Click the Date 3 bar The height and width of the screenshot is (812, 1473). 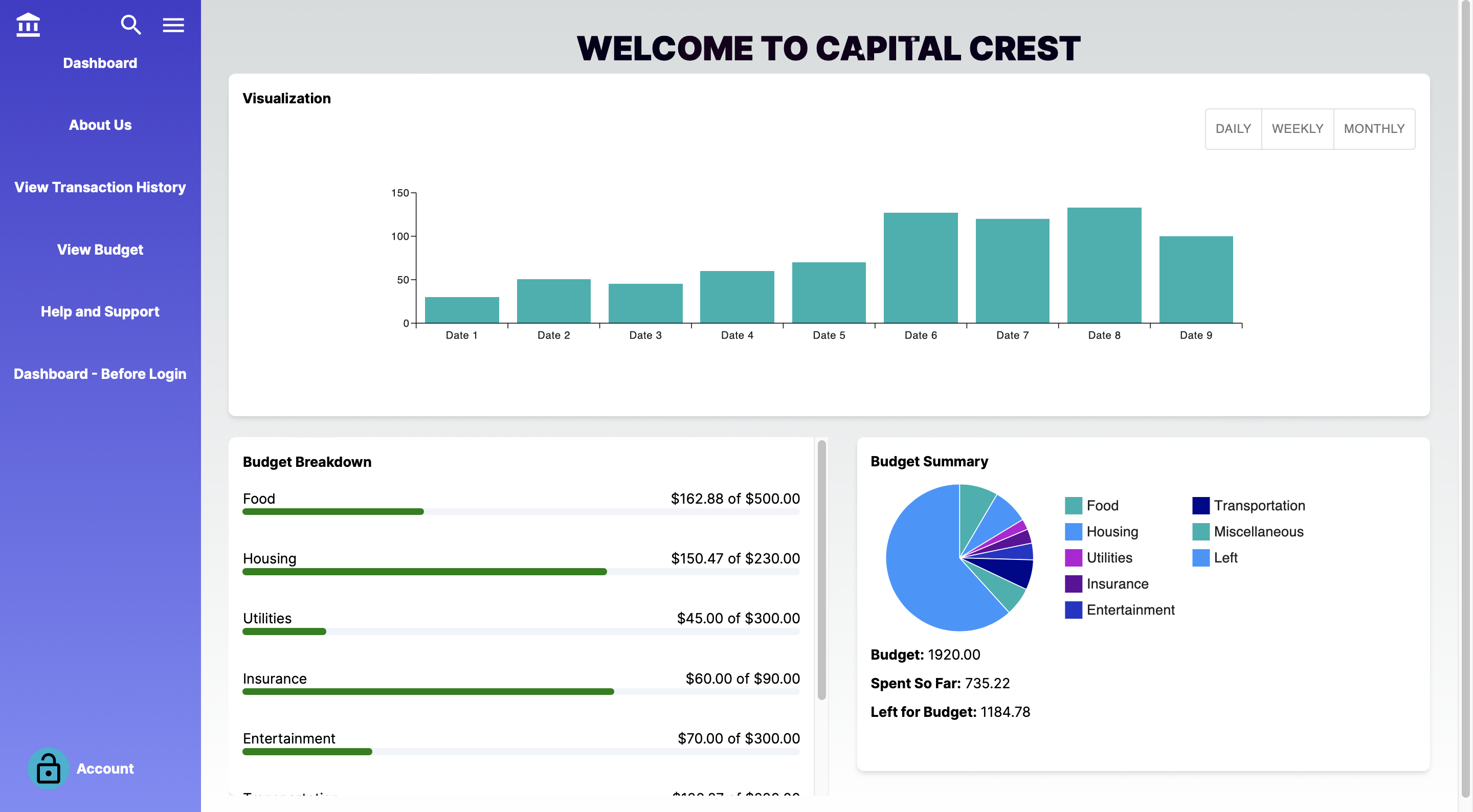click(x=645, y=303)
